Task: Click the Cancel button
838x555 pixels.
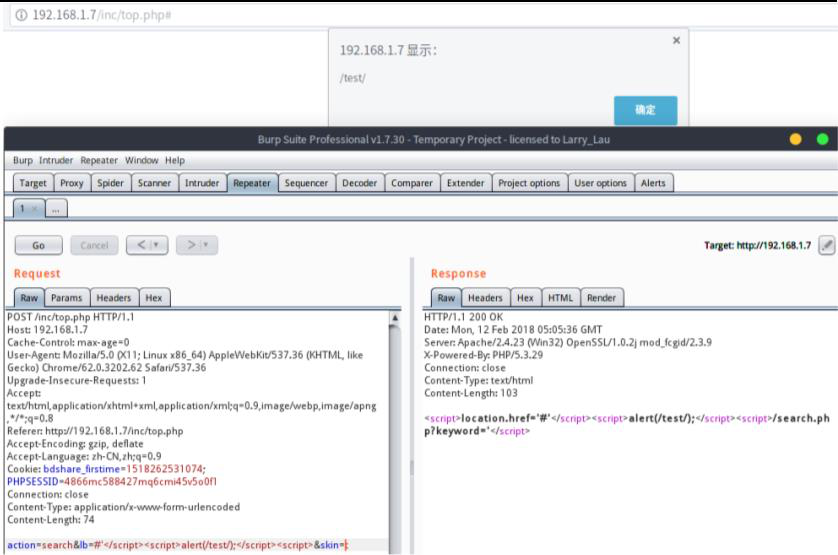Action: click(94, 245)
